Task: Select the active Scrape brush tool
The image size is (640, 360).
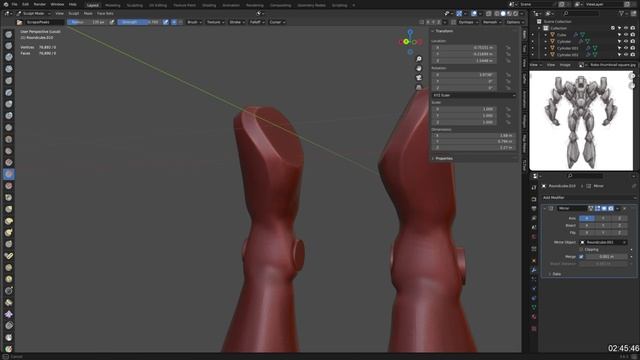Action: [9, 174]
